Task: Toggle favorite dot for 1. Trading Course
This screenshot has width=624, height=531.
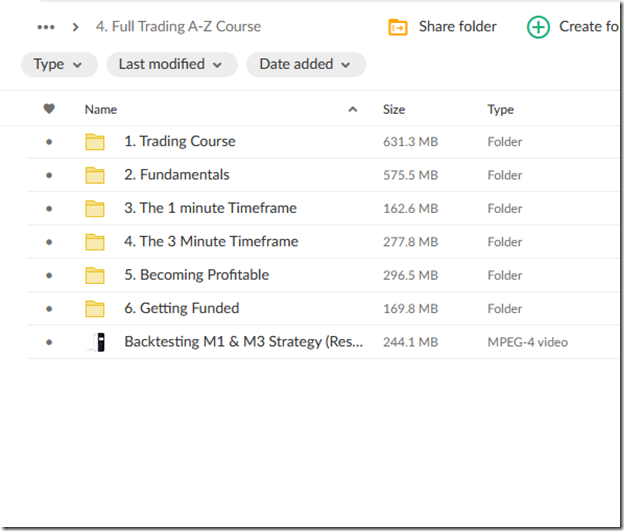Action: (49, 142)
